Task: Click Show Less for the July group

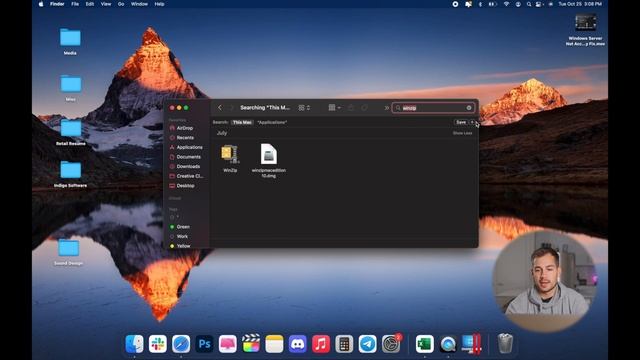Action: coord(462,133)
